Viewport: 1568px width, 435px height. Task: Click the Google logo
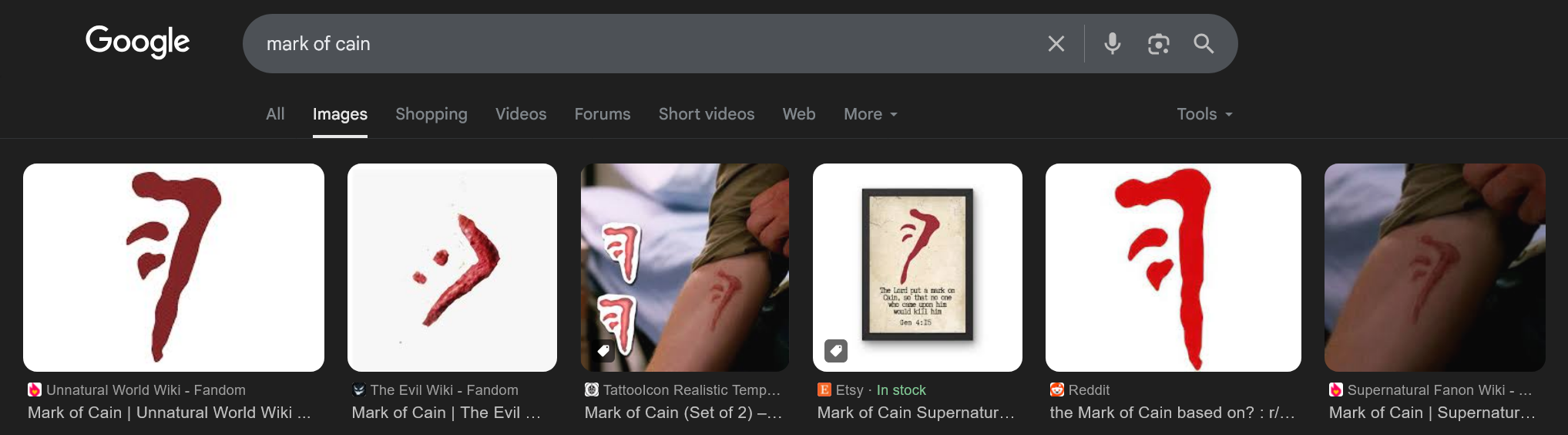137,42
